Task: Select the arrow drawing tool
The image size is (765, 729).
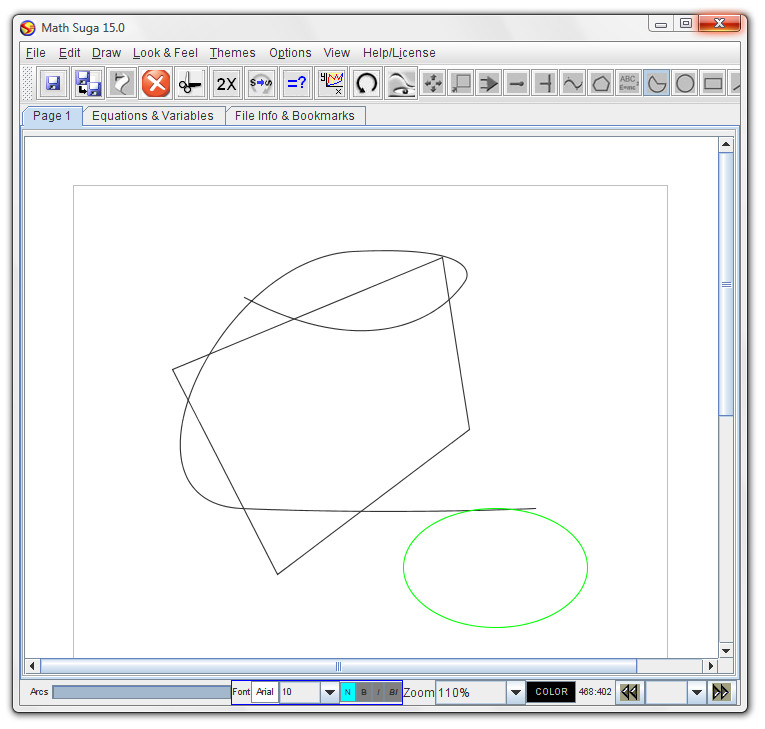Action: coord(489,83)
